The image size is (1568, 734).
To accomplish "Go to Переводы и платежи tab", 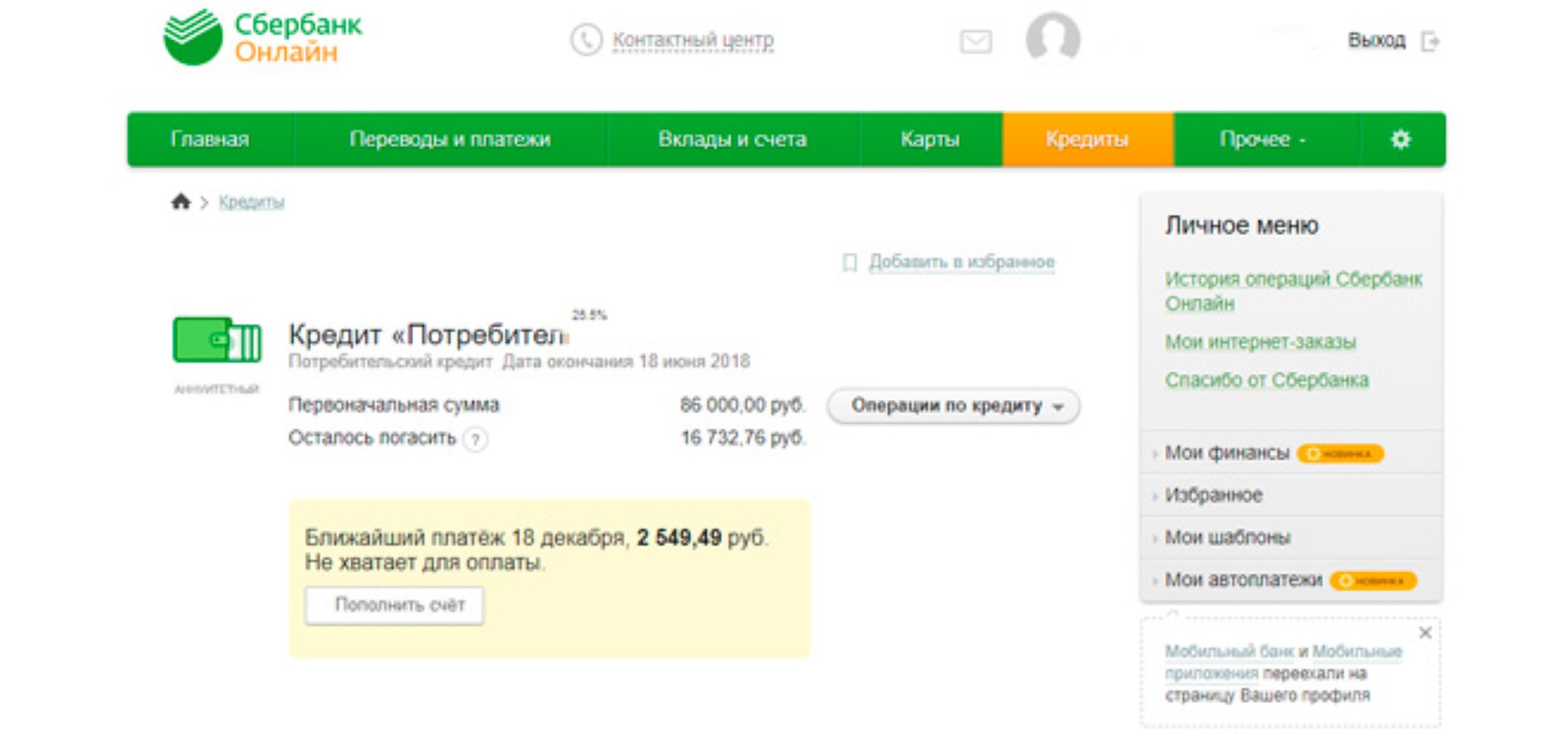I will tap(450, 140).
